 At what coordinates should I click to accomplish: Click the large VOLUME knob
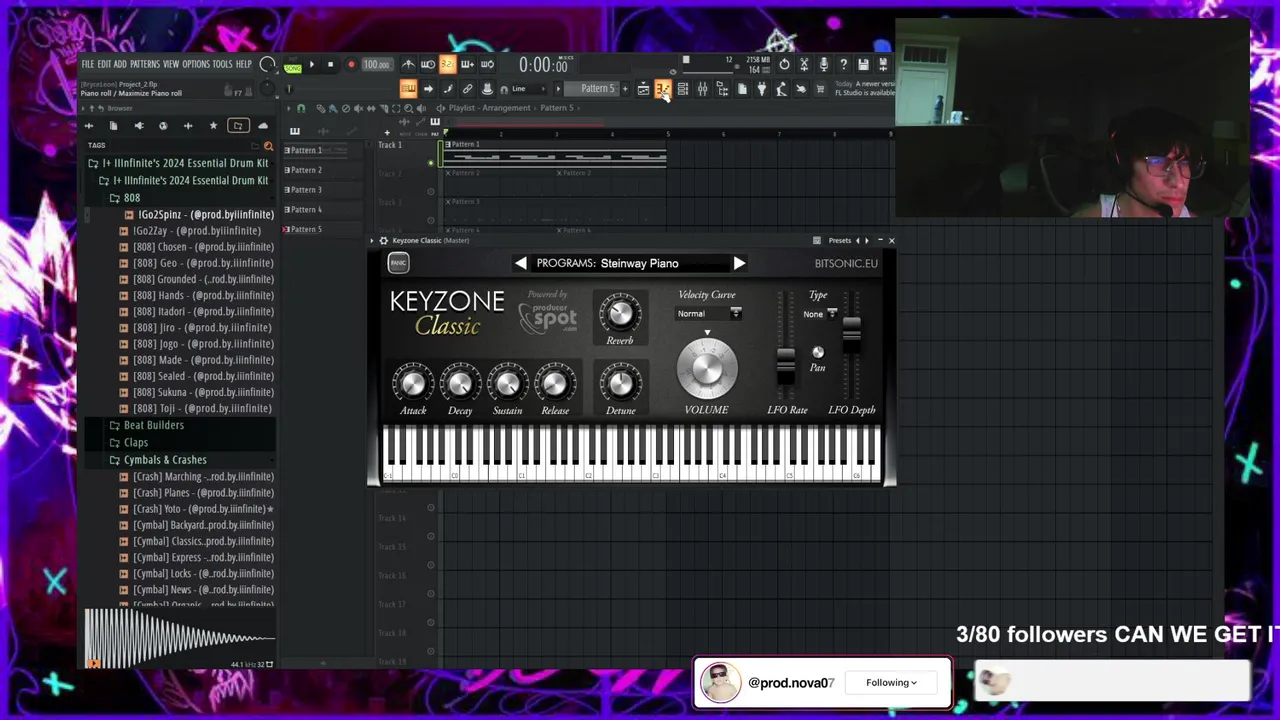pyautogui.click(x=707, y=368)
